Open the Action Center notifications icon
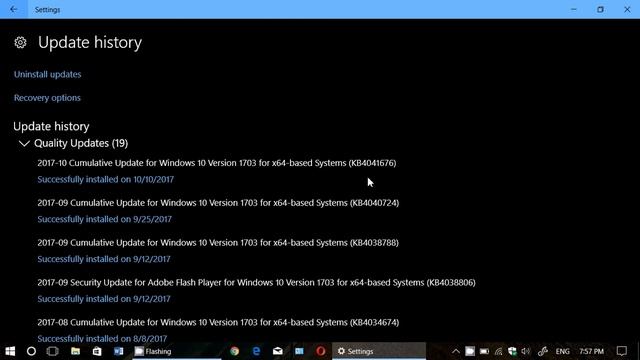This screenshot has width=640, height=360. point(622,351)
